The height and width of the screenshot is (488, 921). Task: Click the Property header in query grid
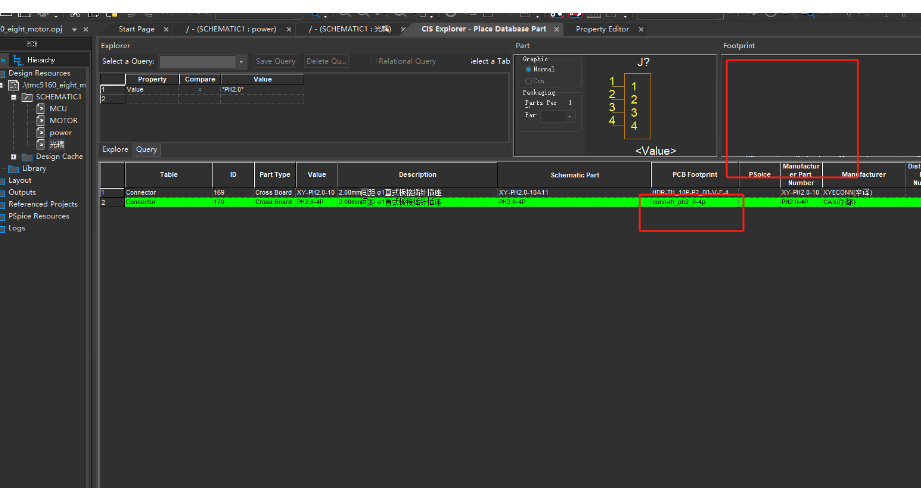[152, 79]
